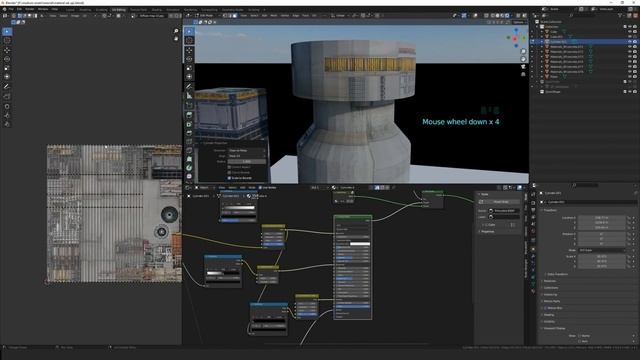Toggle Scale to Bounds checkbox

(229, 178)
